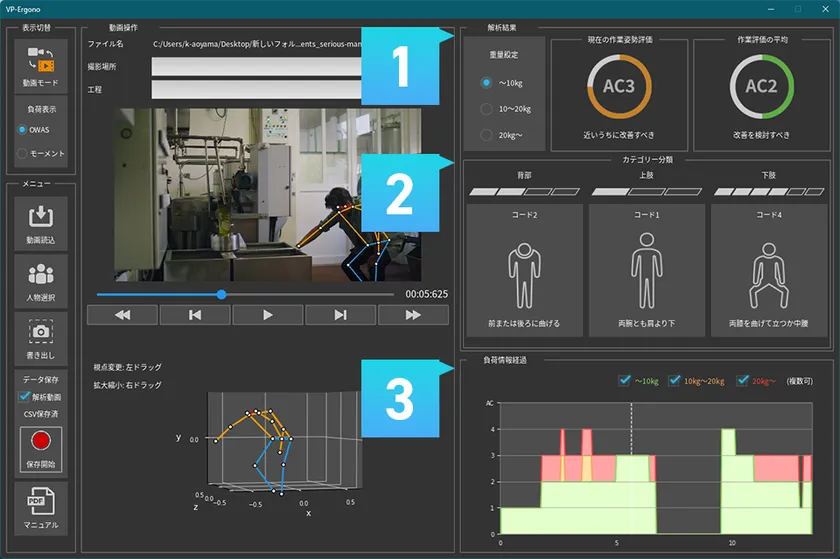Rewind the video with the double-left arrow
This screenshot has width=840, height=559.
tap(122, 315)
